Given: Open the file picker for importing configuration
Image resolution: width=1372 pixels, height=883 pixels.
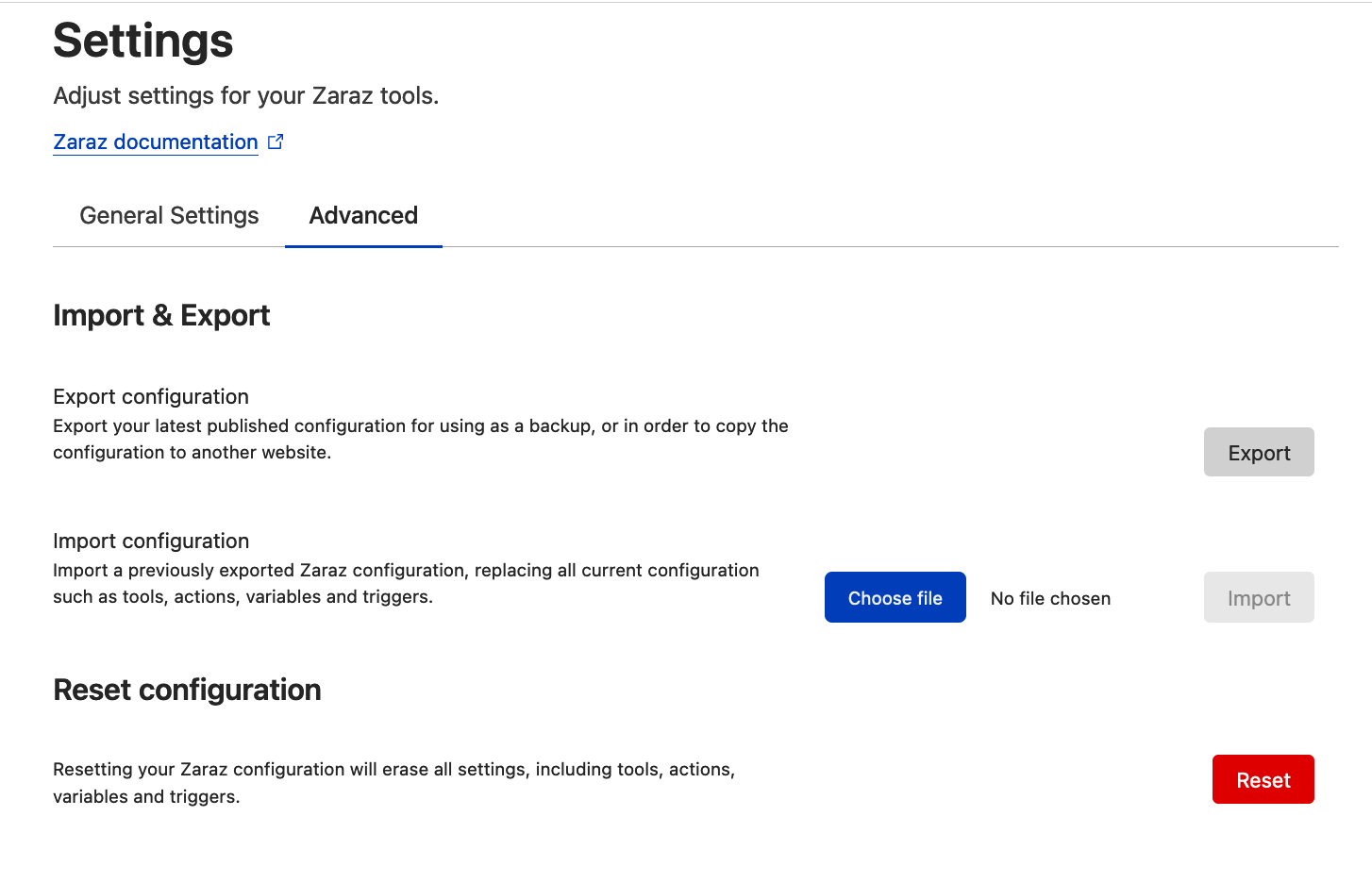Looking at the screenshot, I should pyautogui.click(x=895, y=597).
